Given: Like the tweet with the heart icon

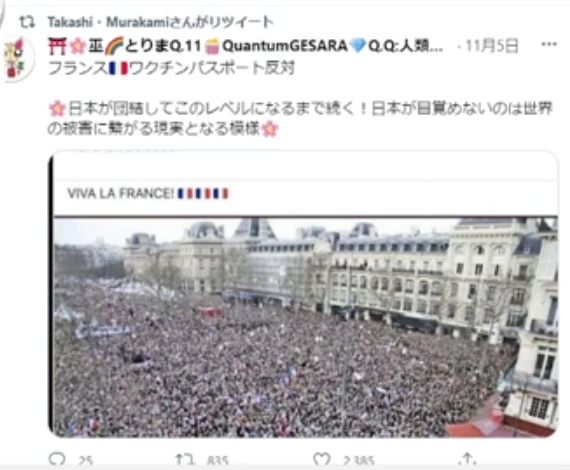Looking at the screenshot, I should point(322,459).
